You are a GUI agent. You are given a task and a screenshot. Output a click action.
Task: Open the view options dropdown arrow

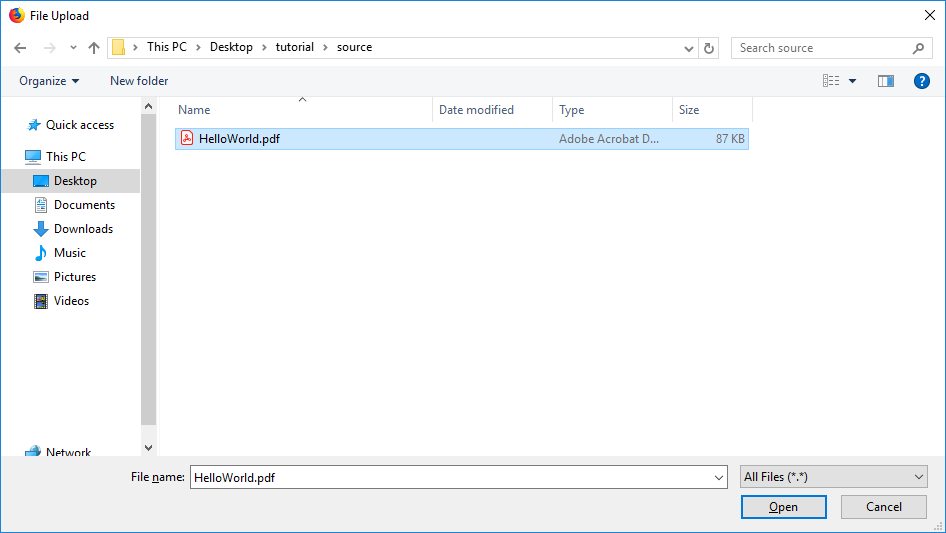[853, 81]
